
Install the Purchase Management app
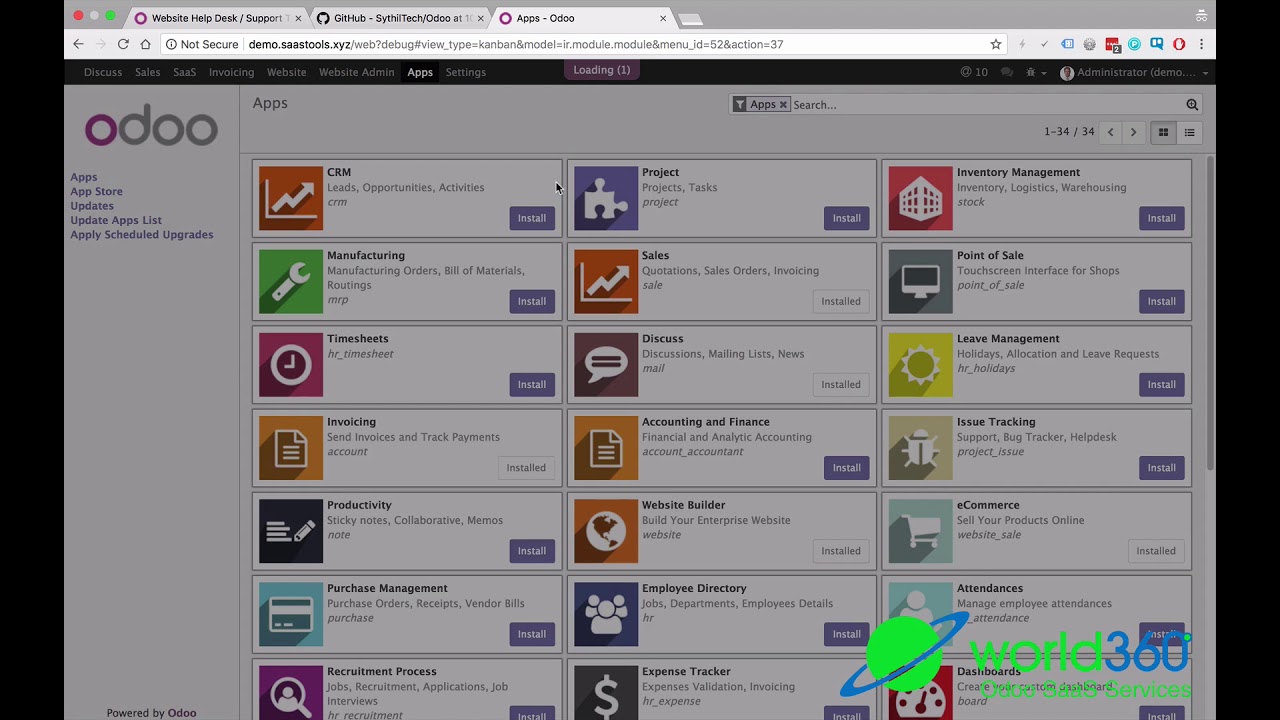pos(532,634)
